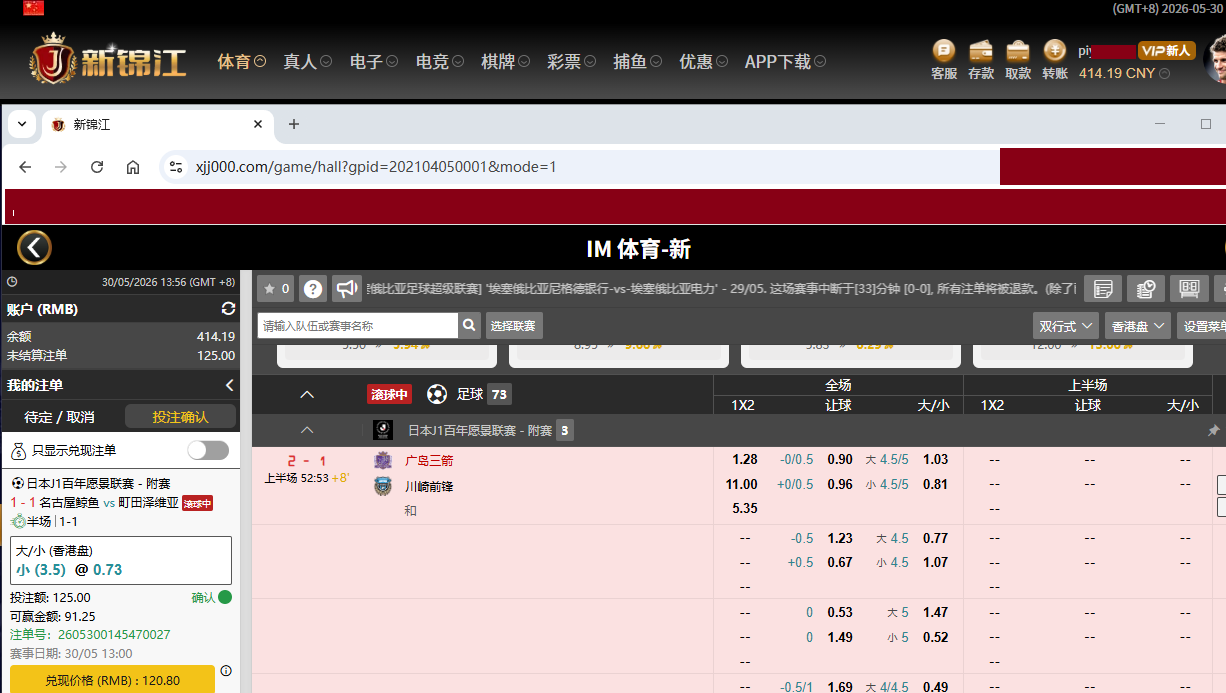Click the 名古屋鲸鱼 team name in bet slip
Image resolution: width=1226 pixels, height=693 pixels.
pyautogui.click(x=69, y=503)
